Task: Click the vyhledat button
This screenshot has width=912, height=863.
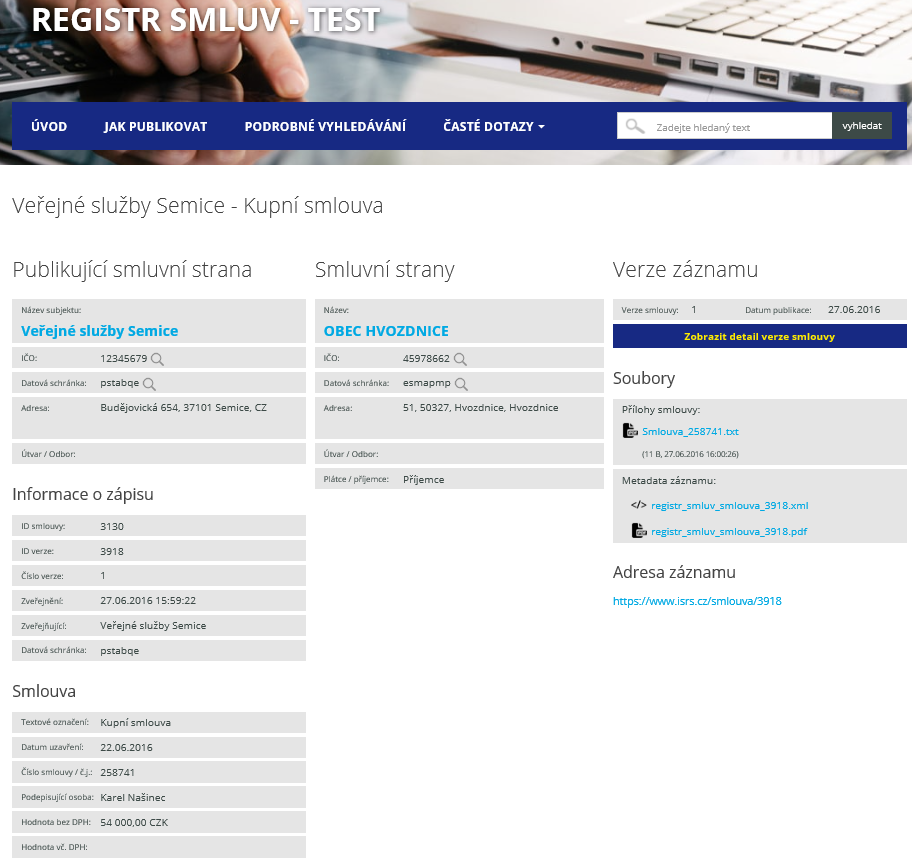Action: (x=861, y=126)
